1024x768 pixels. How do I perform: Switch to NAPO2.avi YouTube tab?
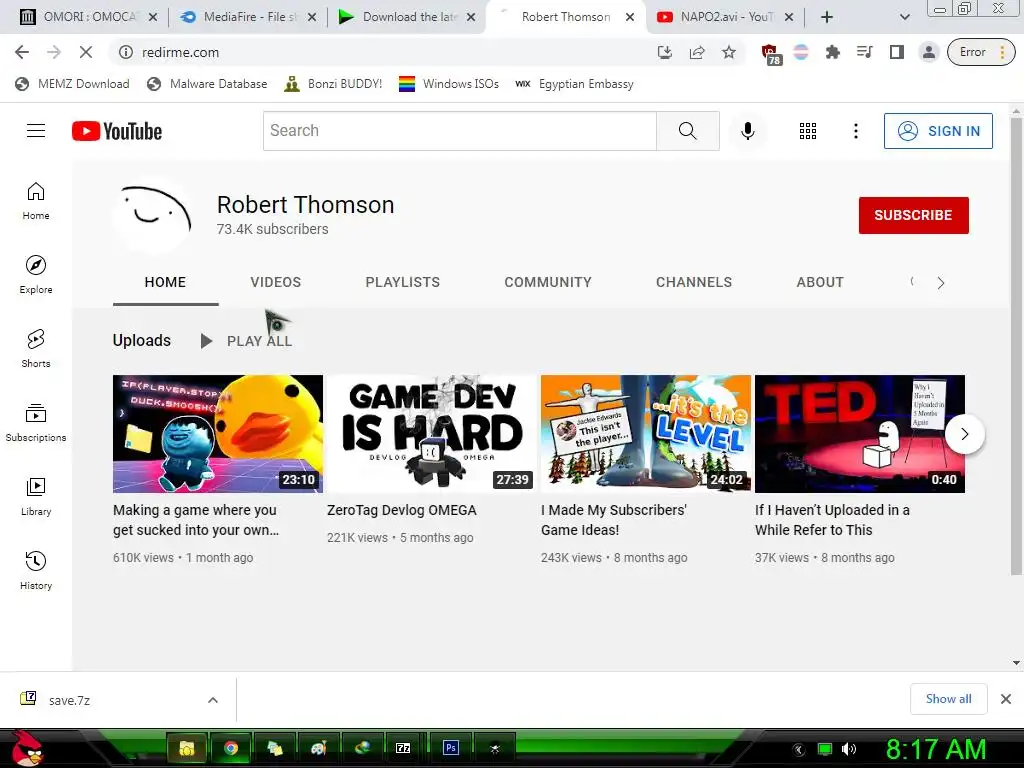point(726,17)
